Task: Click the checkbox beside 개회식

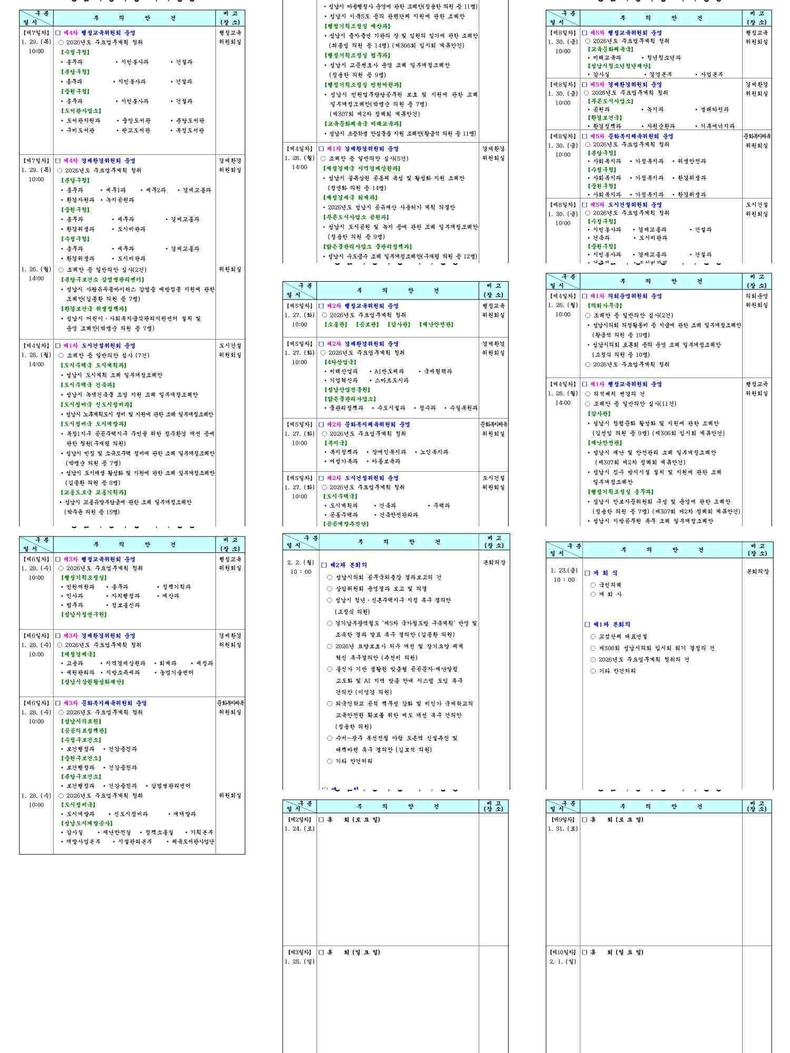Action: point(585,572)
